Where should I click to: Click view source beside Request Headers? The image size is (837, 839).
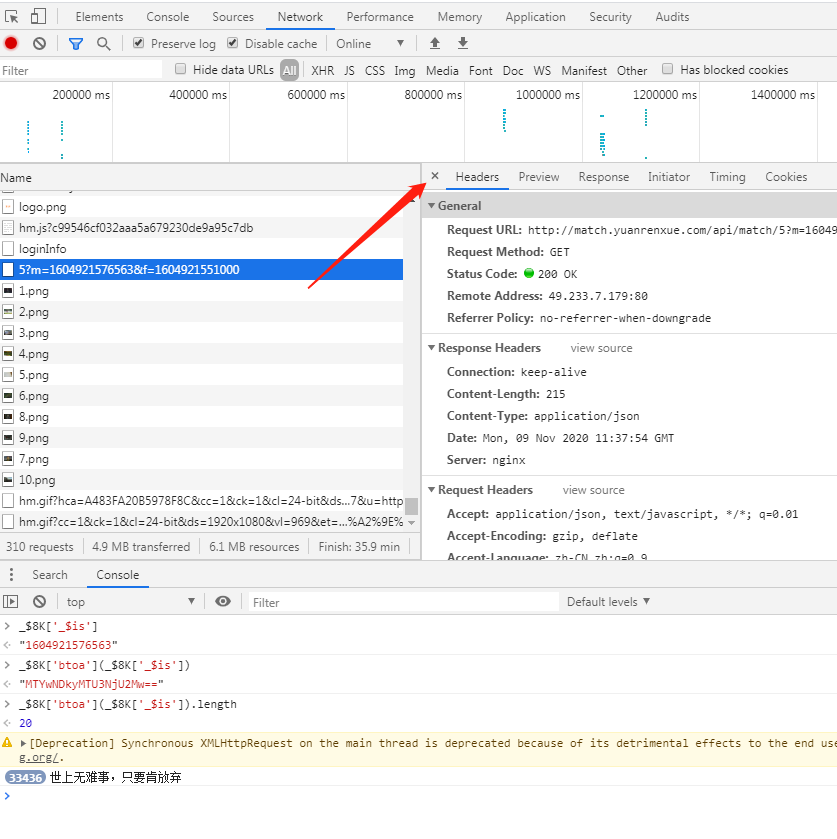(x=593, y=490)
